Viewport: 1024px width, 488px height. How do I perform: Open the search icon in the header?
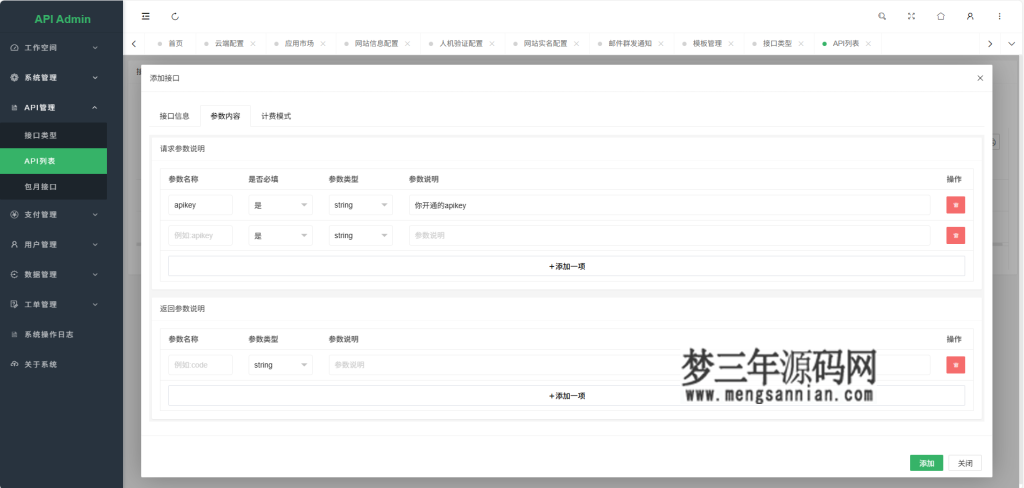coord(882,16)
